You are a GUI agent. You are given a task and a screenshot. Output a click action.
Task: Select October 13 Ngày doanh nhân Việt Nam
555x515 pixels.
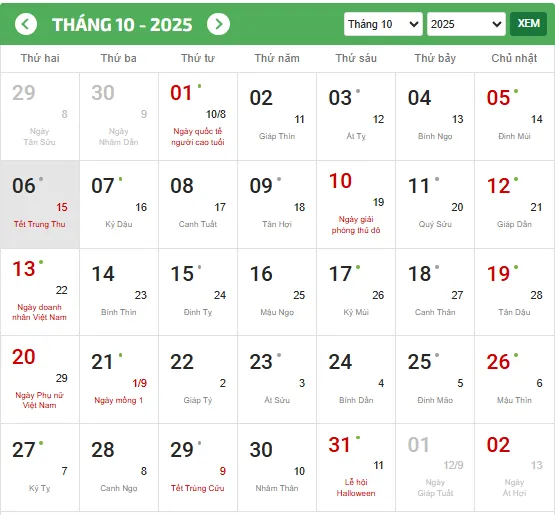(x=40, y=292)
